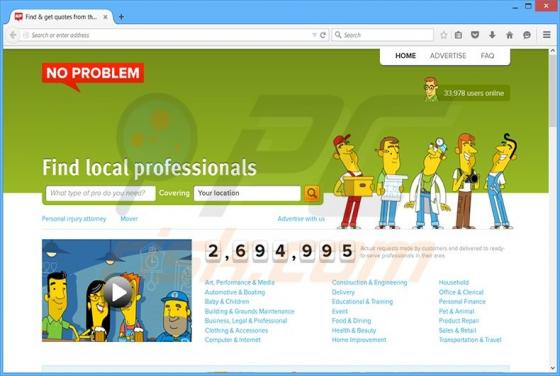Open 'Health & Beauty' category

tap(354, 330)
